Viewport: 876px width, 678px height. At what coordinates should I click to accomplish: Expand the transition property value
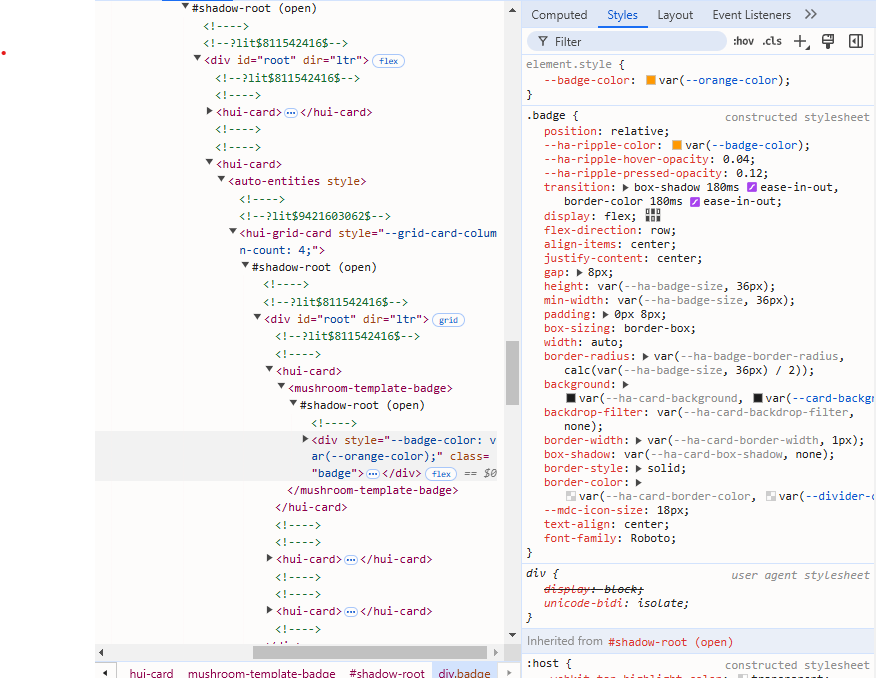tap(627, 187)
